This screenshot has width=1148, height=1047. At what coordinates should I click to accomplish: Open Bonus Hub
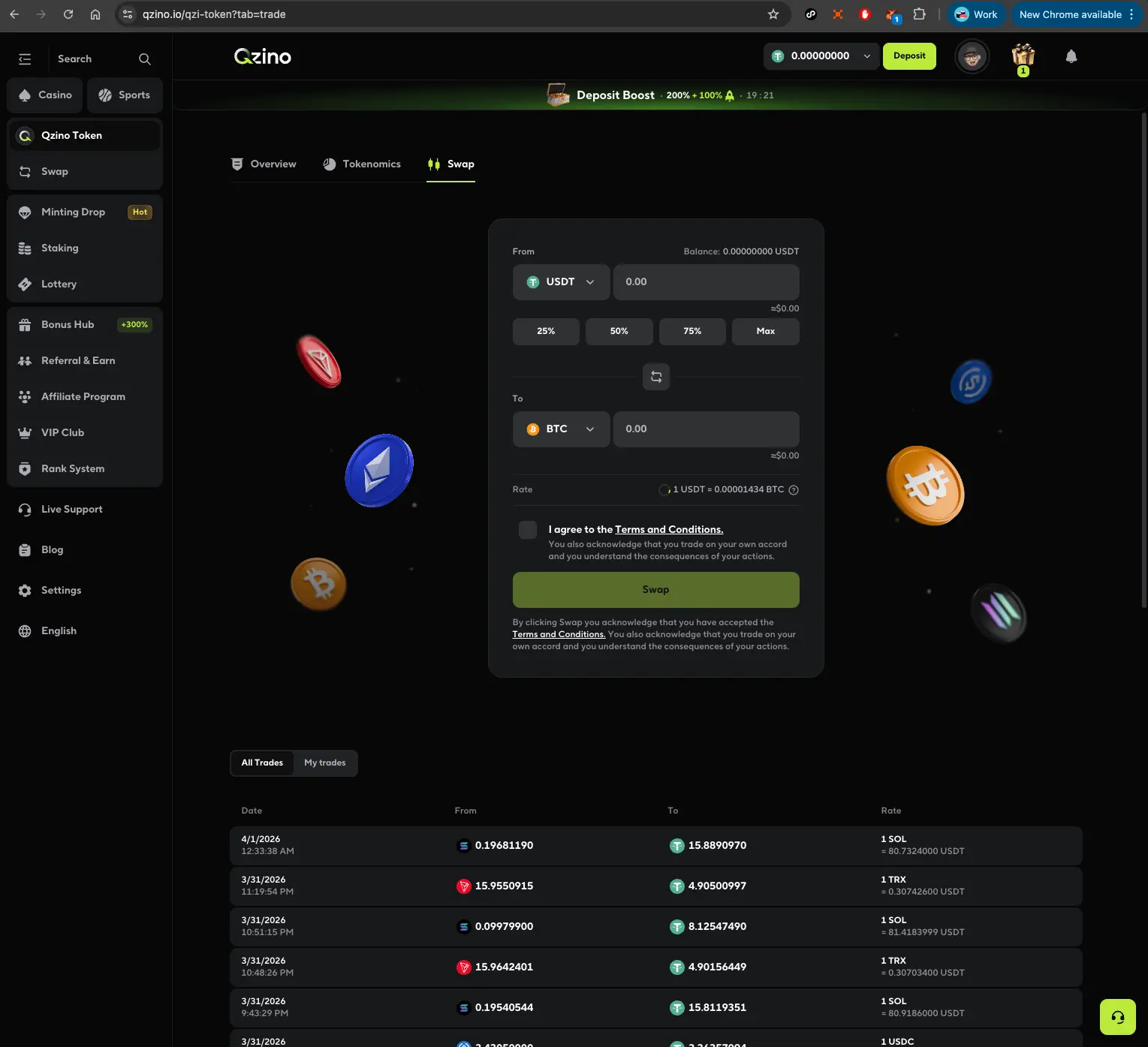tap(85, 325)
